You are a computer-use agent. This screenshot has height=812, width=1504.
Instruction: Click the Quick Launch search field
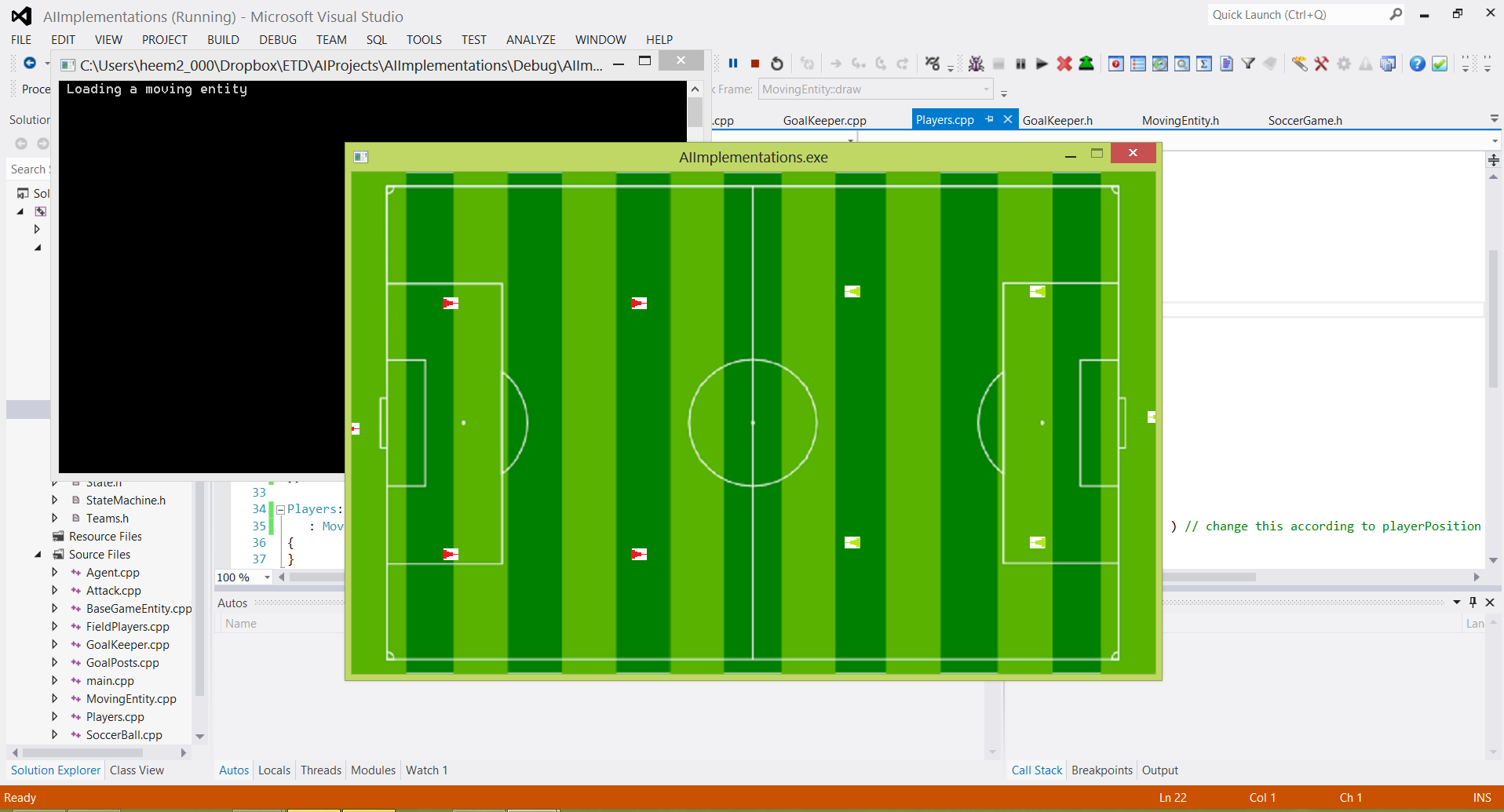pos(1298,14)
